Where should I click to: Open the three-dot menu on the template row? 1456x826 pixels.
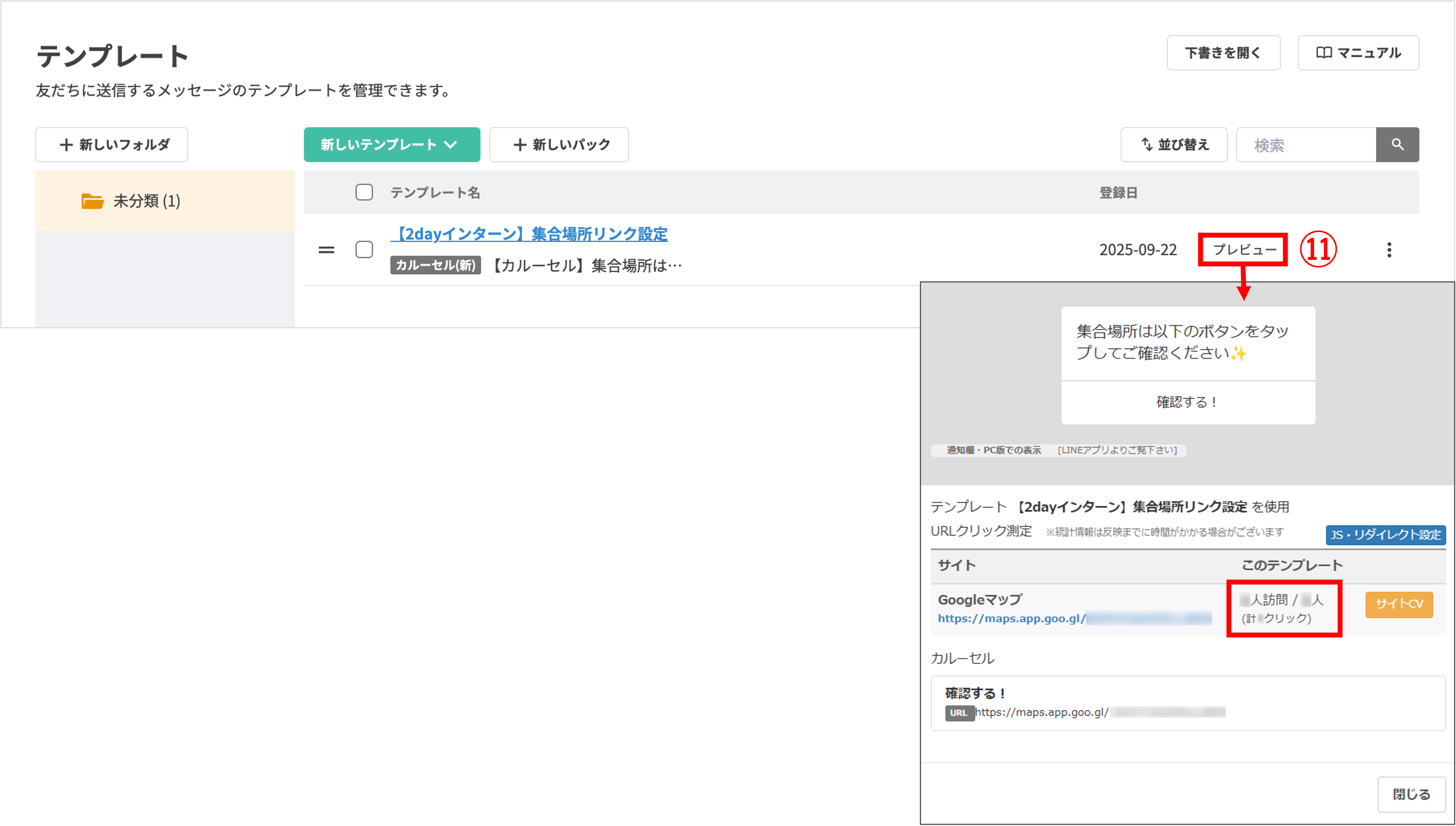[x=1389, y=250]
